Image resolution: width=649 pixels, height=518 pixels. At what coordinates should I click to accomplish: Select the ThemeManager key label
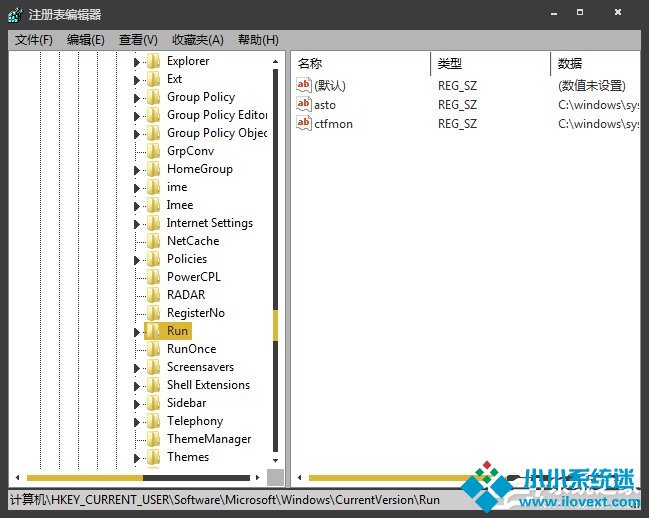click(x=209, y=439)
